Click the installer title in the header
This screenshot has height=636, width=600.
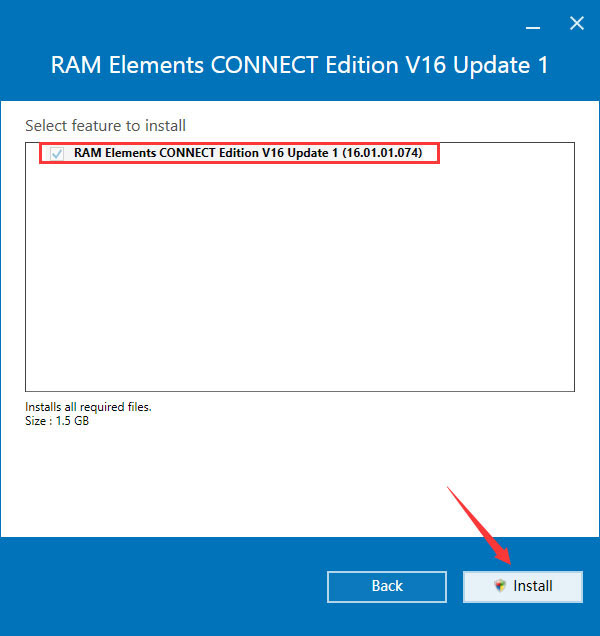pyautogui.click(x=299, y=65)
